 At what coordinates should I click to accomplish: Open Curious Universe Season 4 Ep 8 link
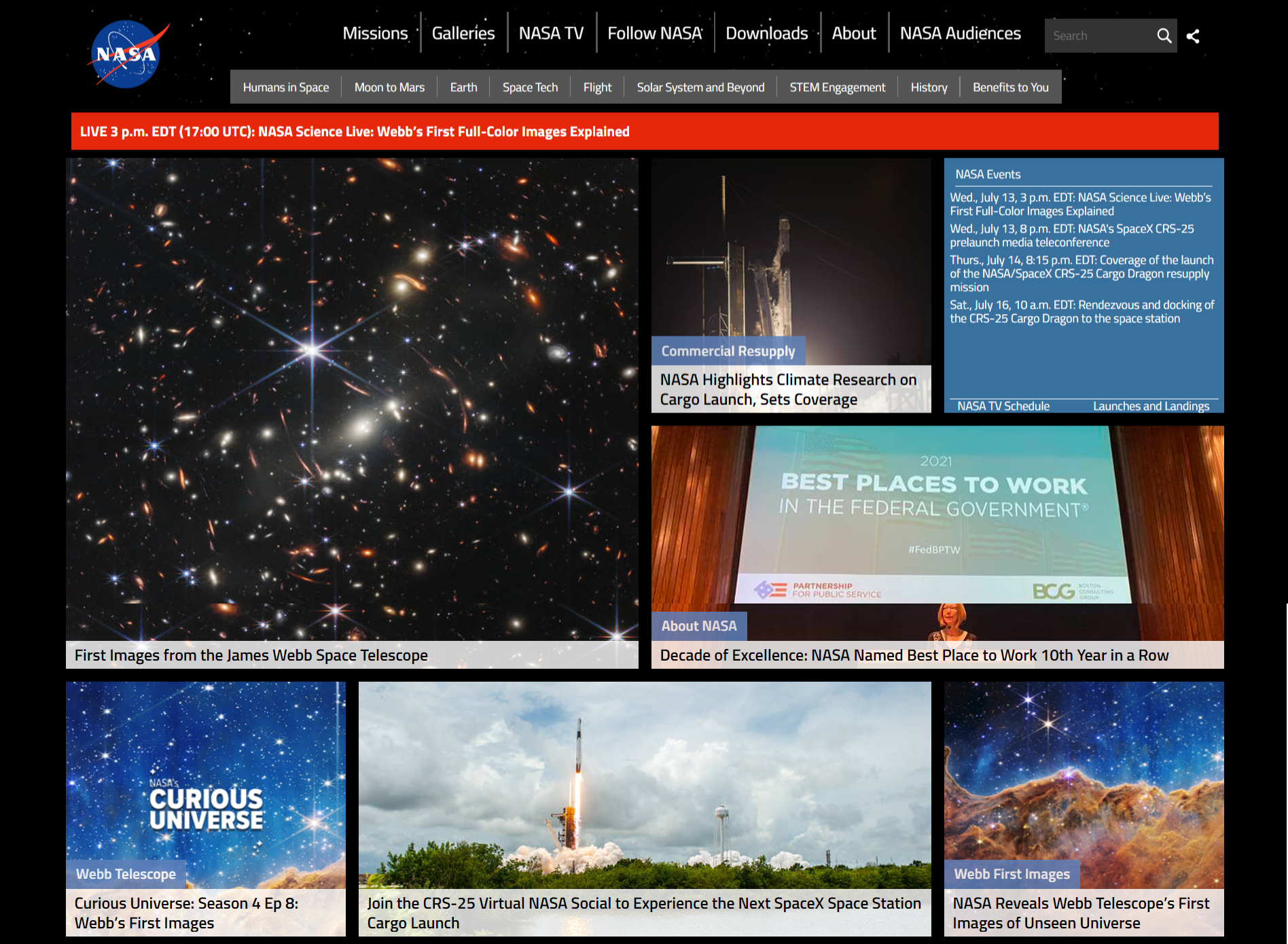(186, 913)
